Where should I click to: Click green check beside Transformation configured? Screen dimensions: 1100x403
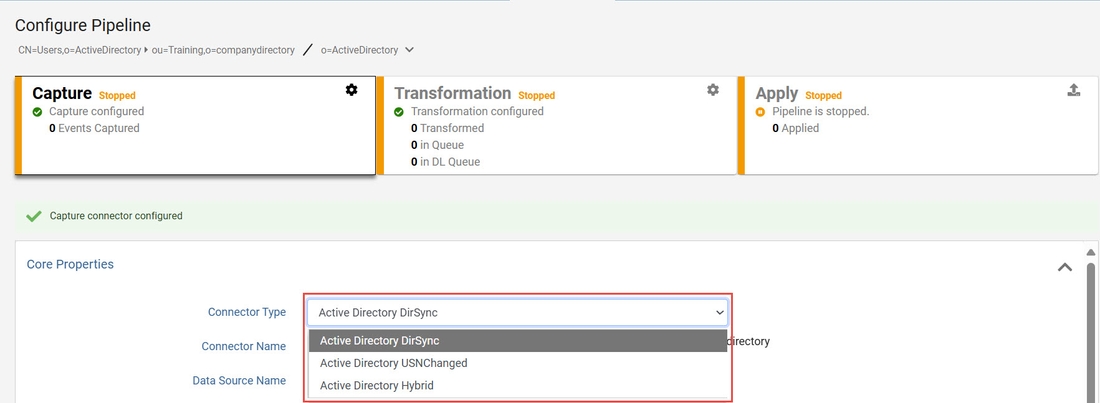point(399,112)
